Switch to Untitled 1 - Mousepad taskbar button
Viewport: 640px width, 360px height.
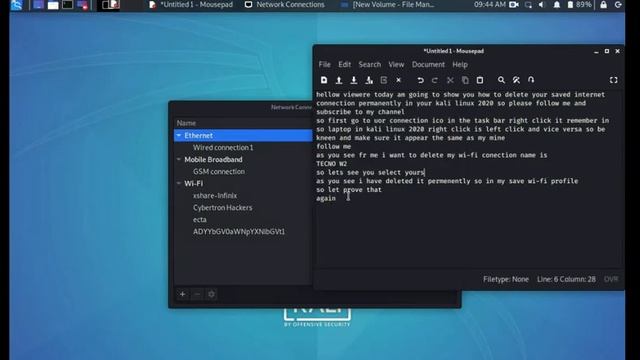pyautogui.click(x=191, y=5)
